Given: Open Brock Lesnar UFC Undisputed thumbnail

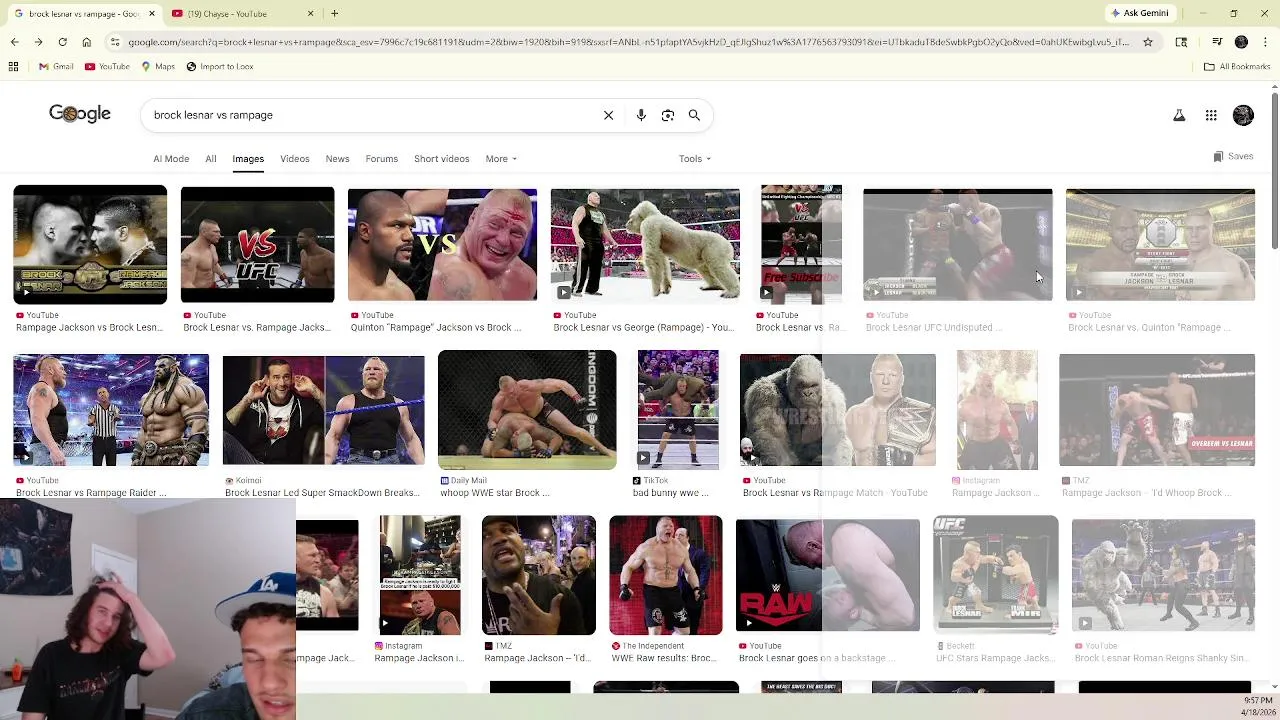Looking at the screenshot, I should click(x=957, y=244).
